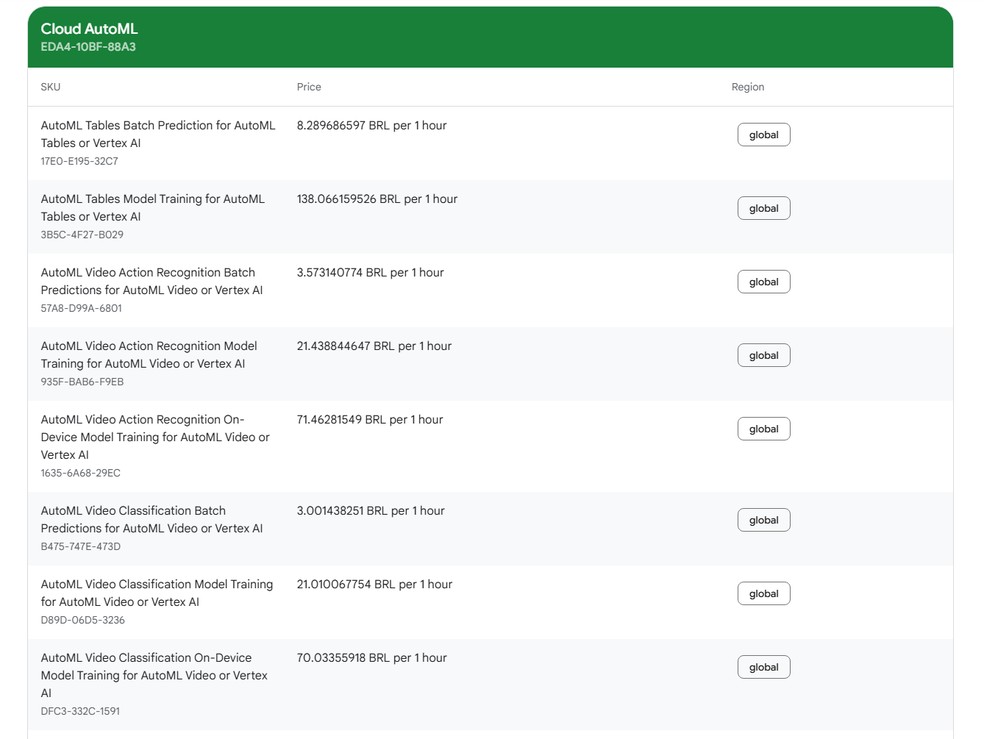
Task: Click the Price column header
Action: tap(309, 87)
